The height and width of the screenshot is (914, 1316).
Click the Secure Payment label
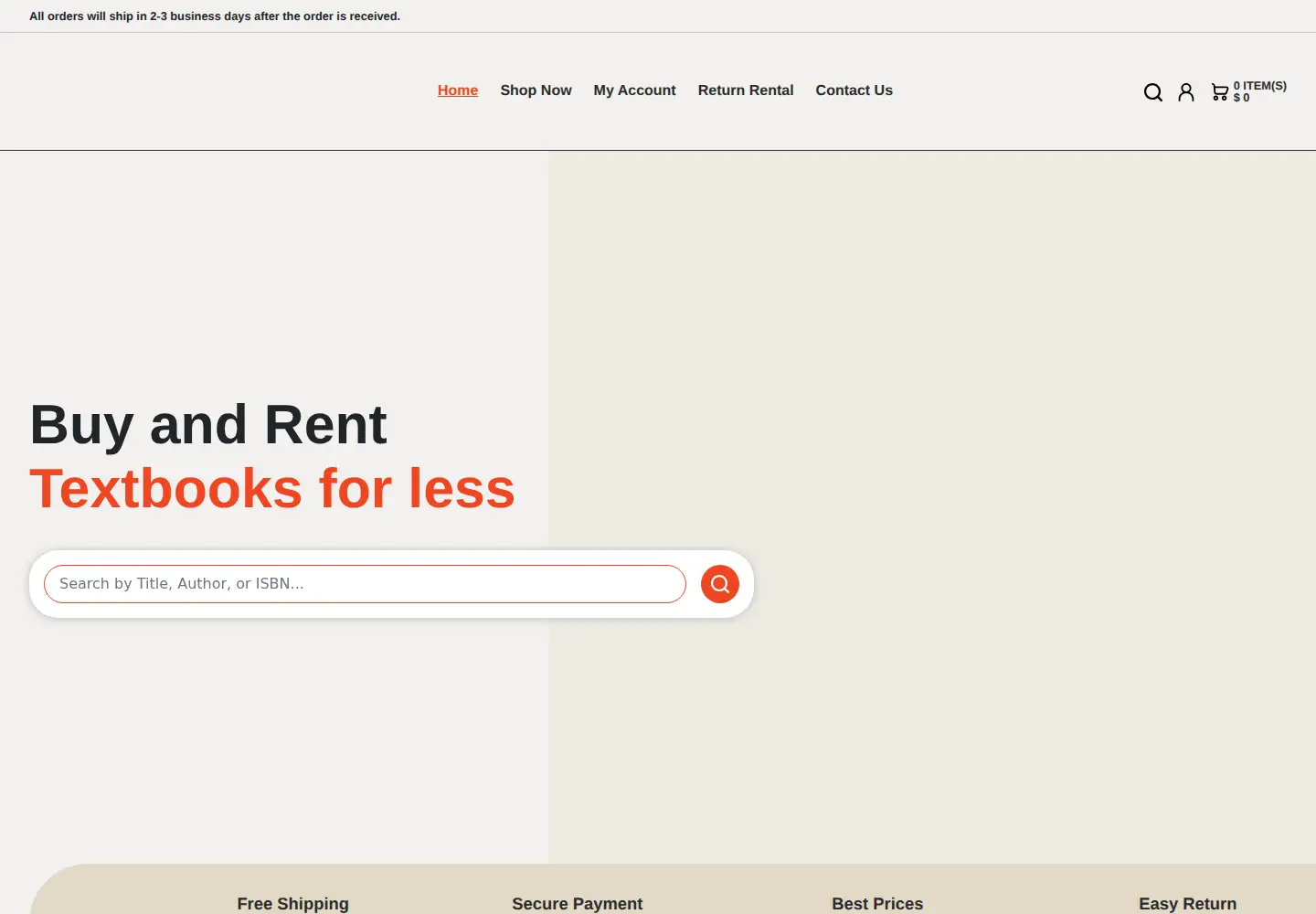578,904
